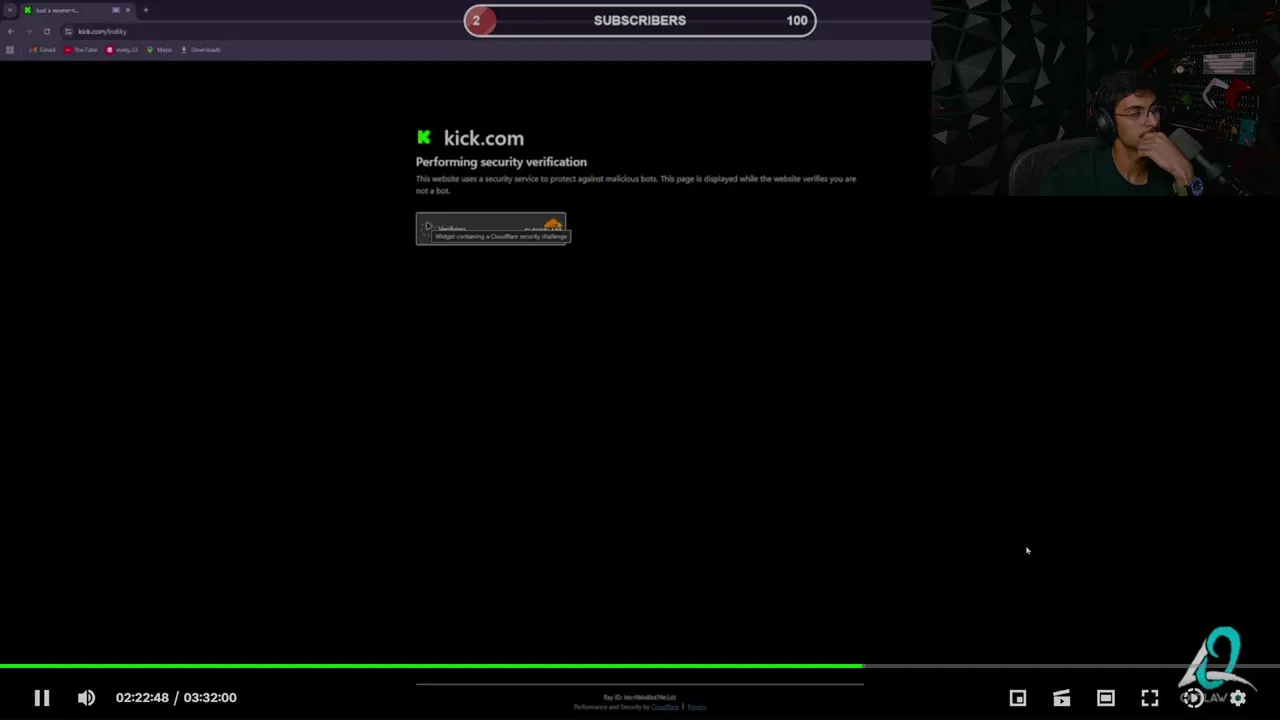The height and width of the screenshot is (720, 1280).
Task: Select the 'Just a moment...' browser tab
Action: pos(79,10)
